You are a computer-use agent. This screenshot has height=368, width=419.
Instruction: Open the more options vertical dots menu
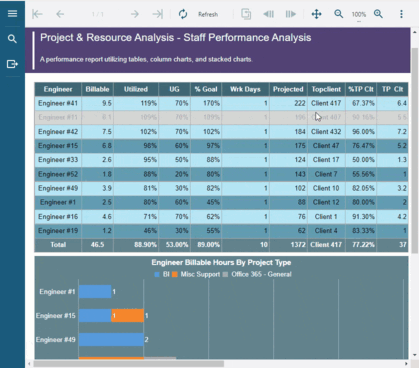pyautogui.click(x=401, y=14)
